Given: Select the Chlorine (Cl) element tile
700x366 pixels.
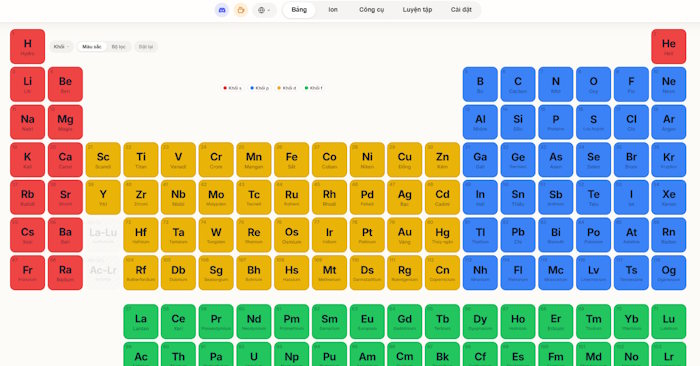Looking at the screenshot, I should (x=631, y=122).
